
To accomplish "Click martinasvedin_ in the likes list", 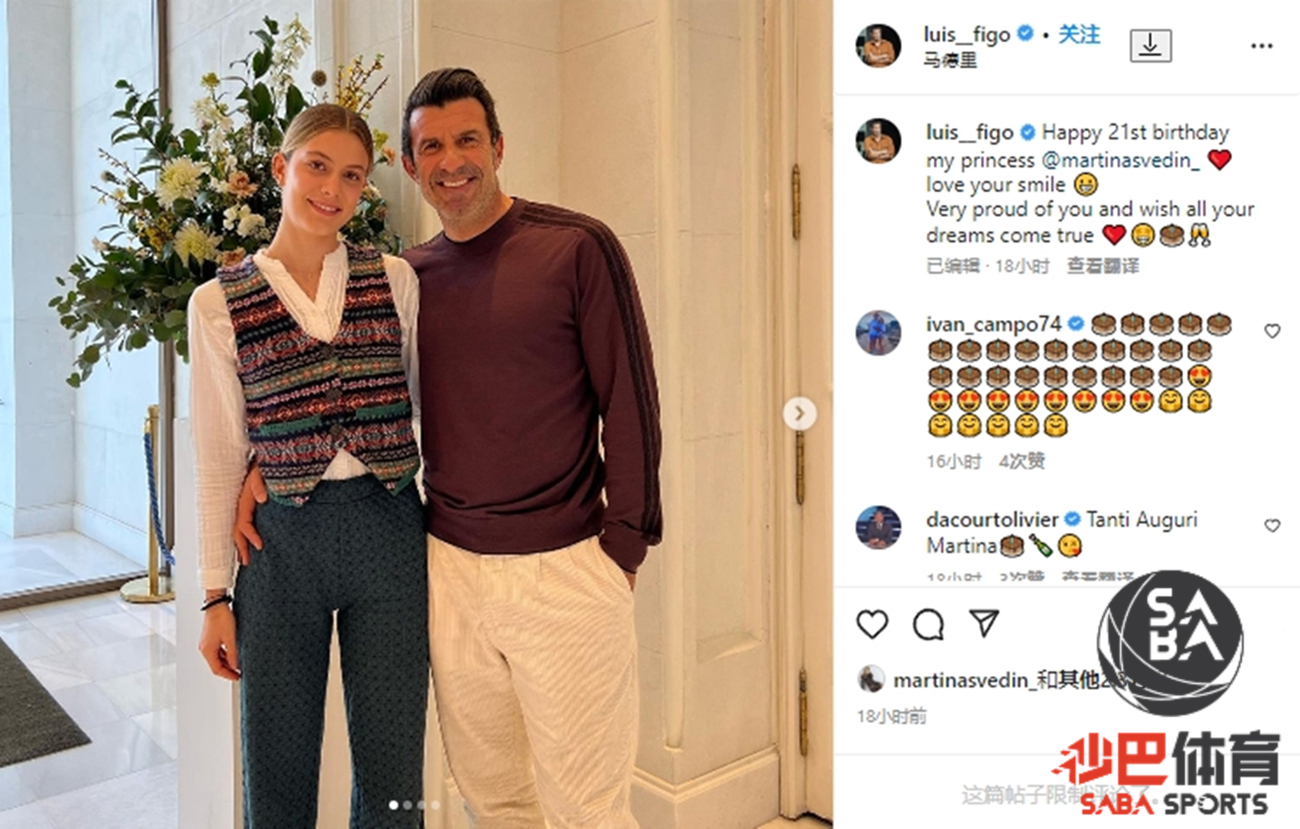I will tap(960, 680).
